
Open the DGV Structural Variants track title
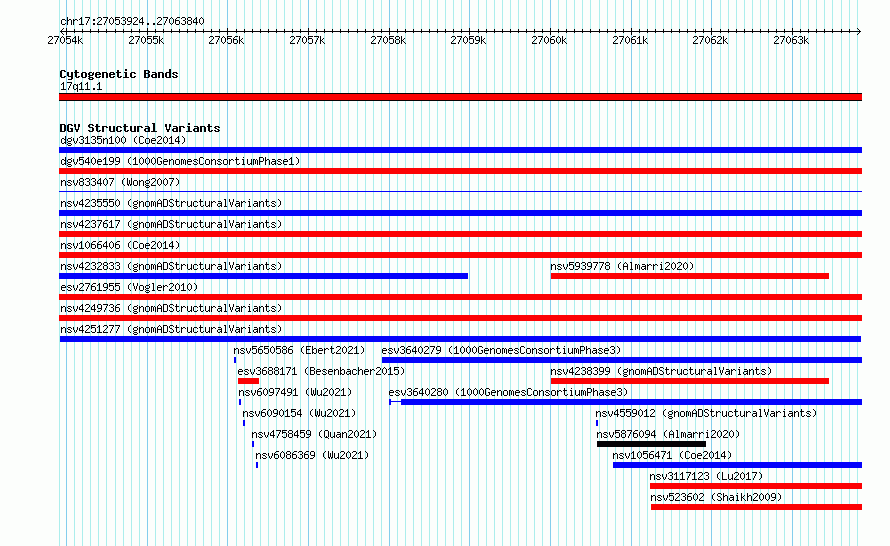(140, 128)
